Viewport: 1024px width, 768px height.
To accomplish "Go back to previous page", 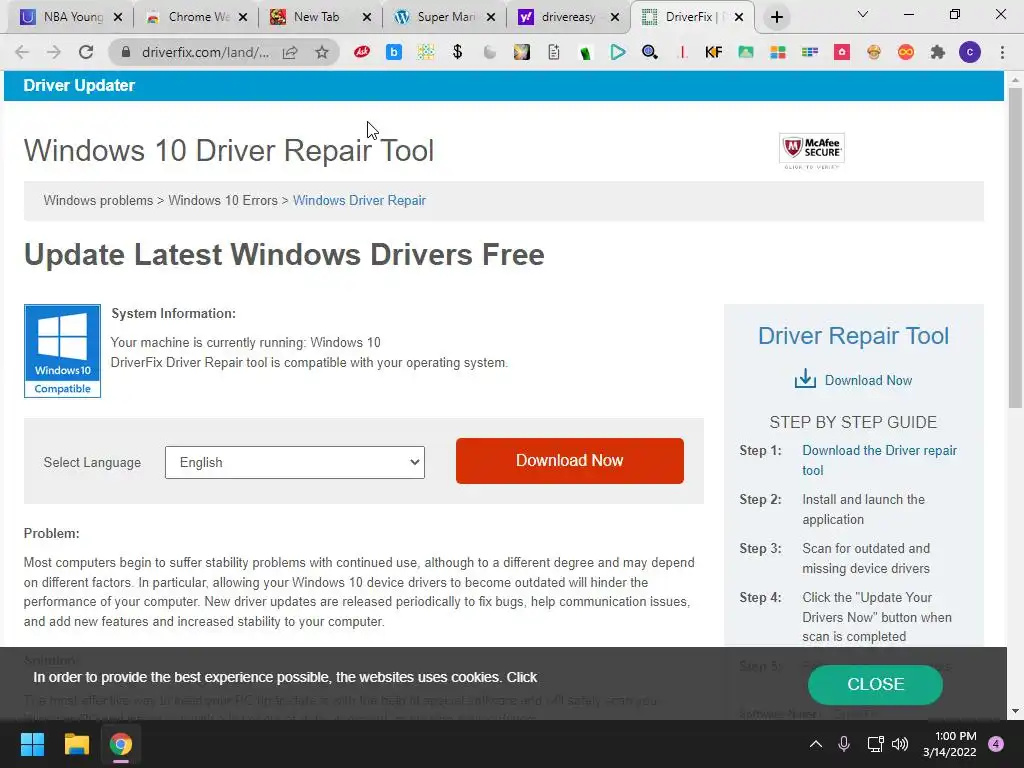I will (22, 52).
